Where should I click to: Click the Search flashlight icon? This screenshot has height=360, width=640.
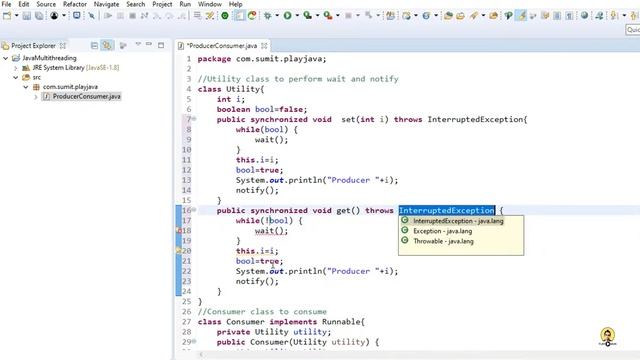click(473, 16)
